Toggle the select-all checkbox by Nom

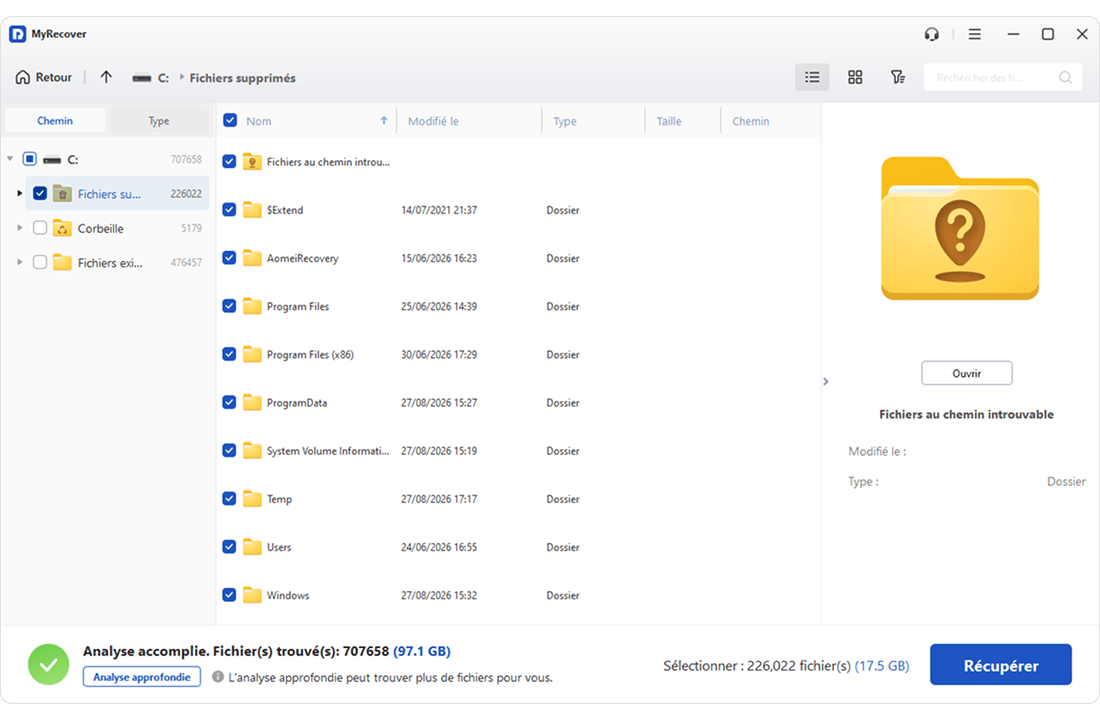click(x=230, y=120)
